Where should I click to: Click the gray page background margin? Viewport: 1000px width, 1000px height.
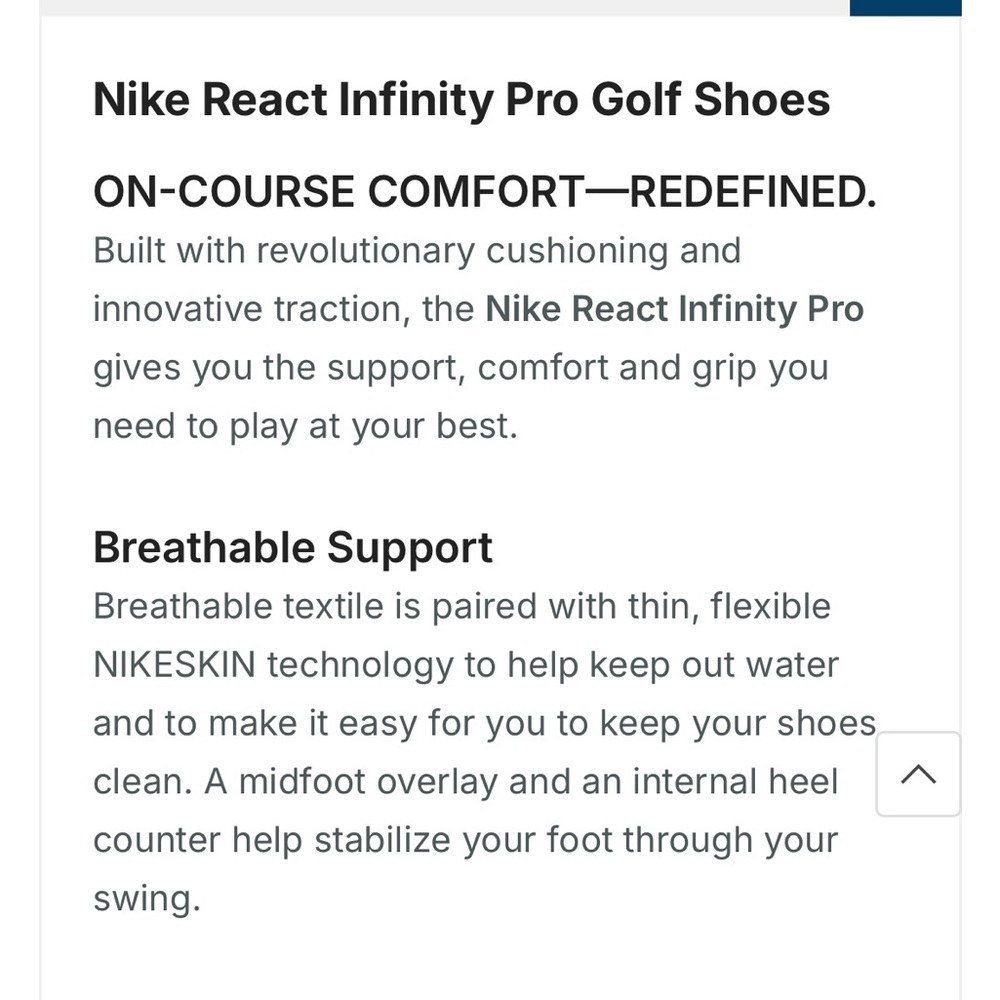pyautogui.click(x=18, y=500)
